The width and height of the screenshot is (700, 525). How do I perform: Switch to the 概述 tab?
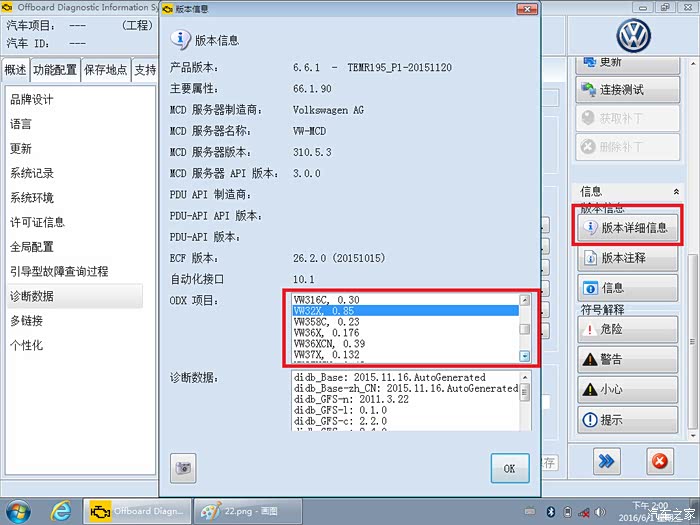pyautogui.click(x=16, y=70)
